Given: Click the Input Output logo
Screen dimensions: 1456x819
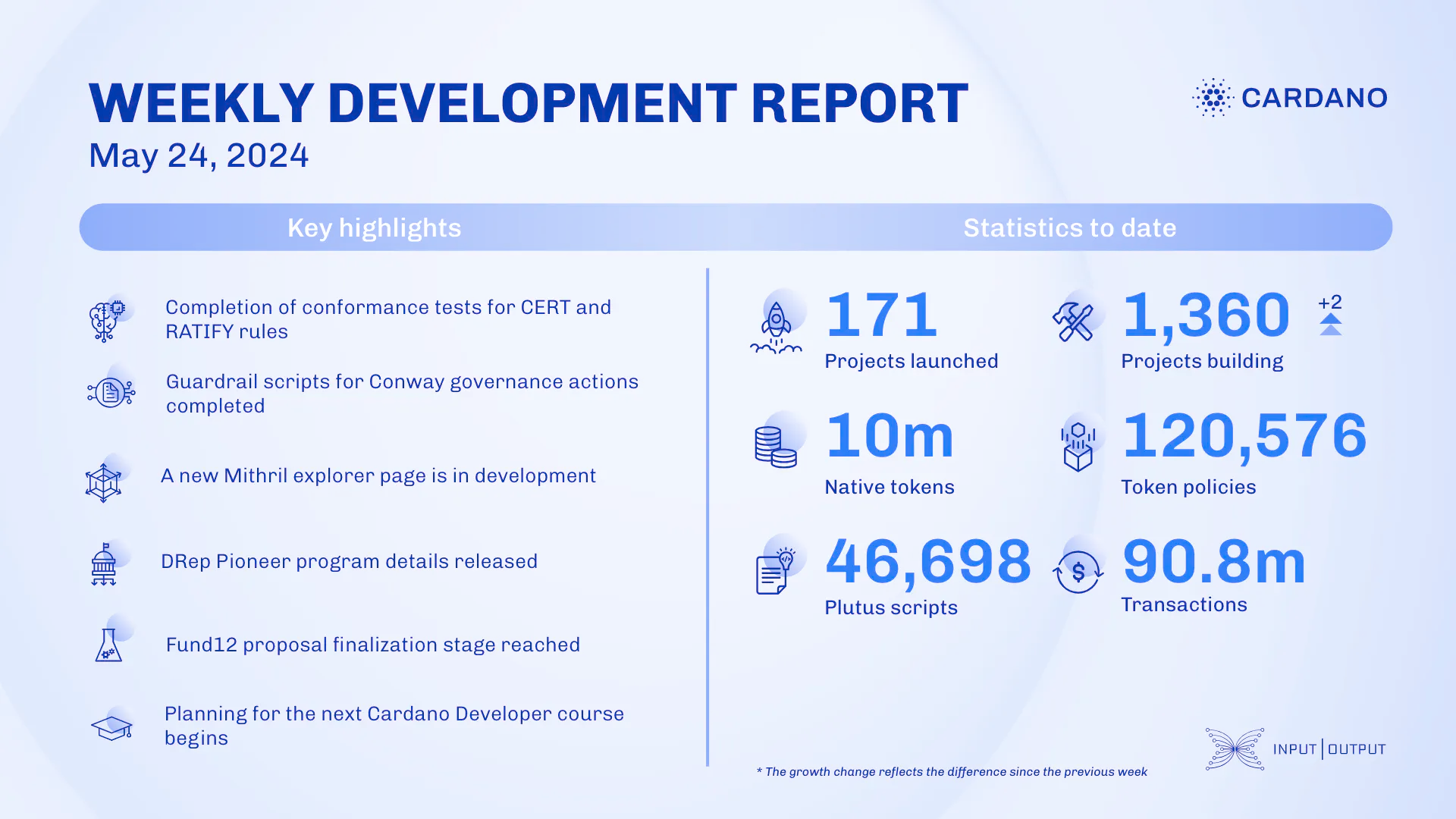Looking at the screenshot, I should click(x=1296, y=749).
